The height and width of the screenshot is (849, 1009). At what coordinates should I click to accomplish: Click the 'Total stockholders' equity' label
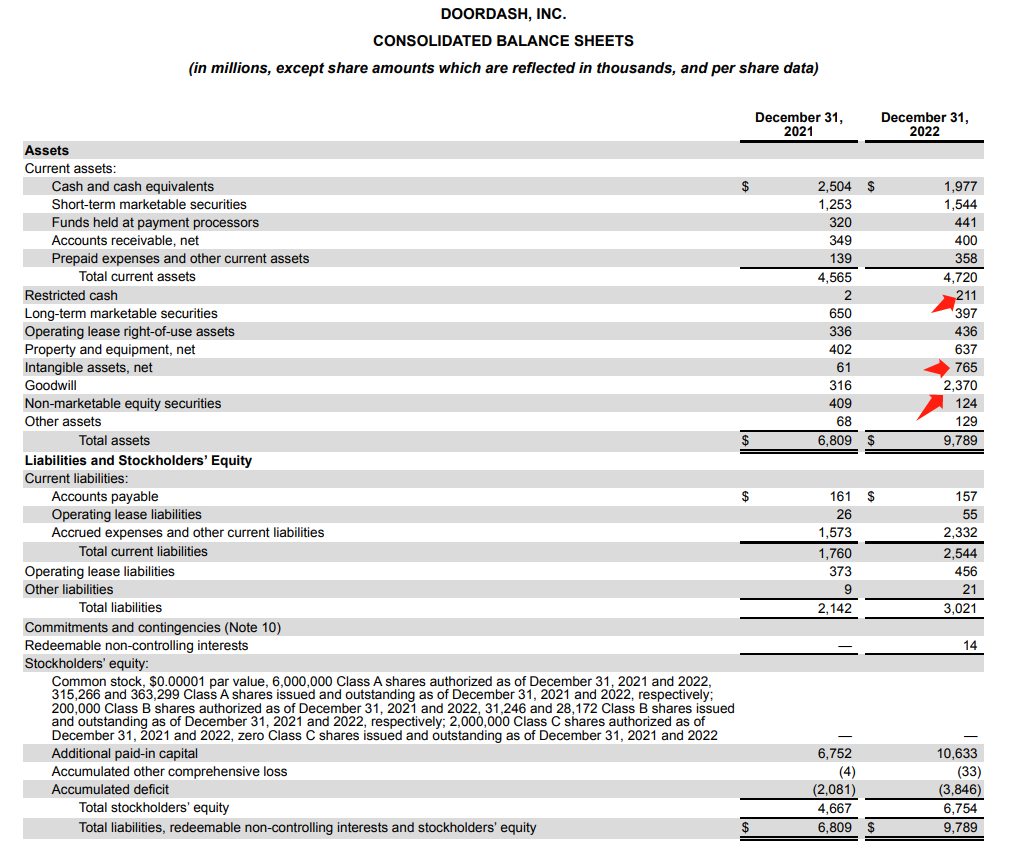(x=154, y=808)
